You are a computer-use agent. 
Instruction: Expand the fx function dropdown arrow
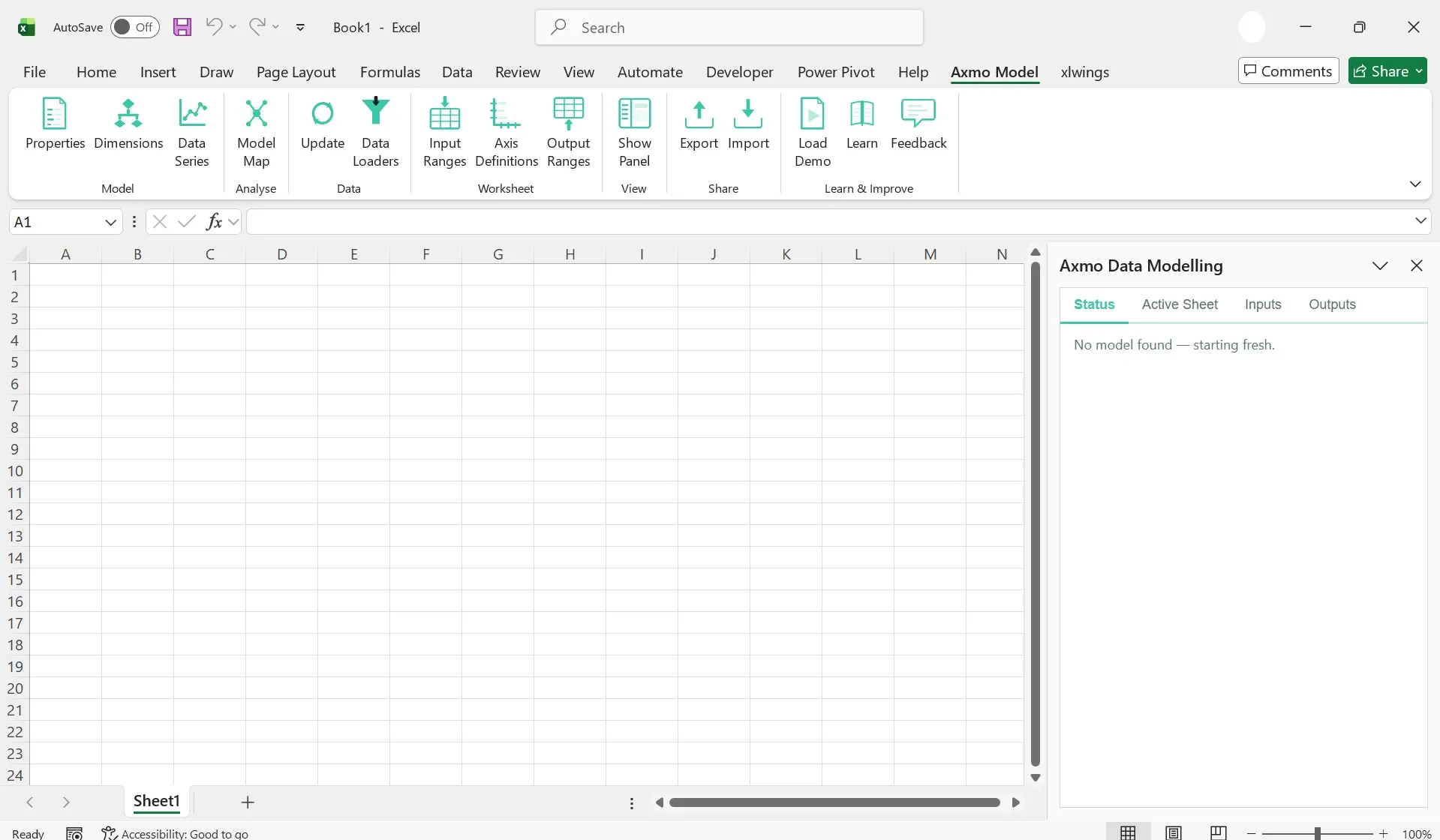[x=233, y=221]
